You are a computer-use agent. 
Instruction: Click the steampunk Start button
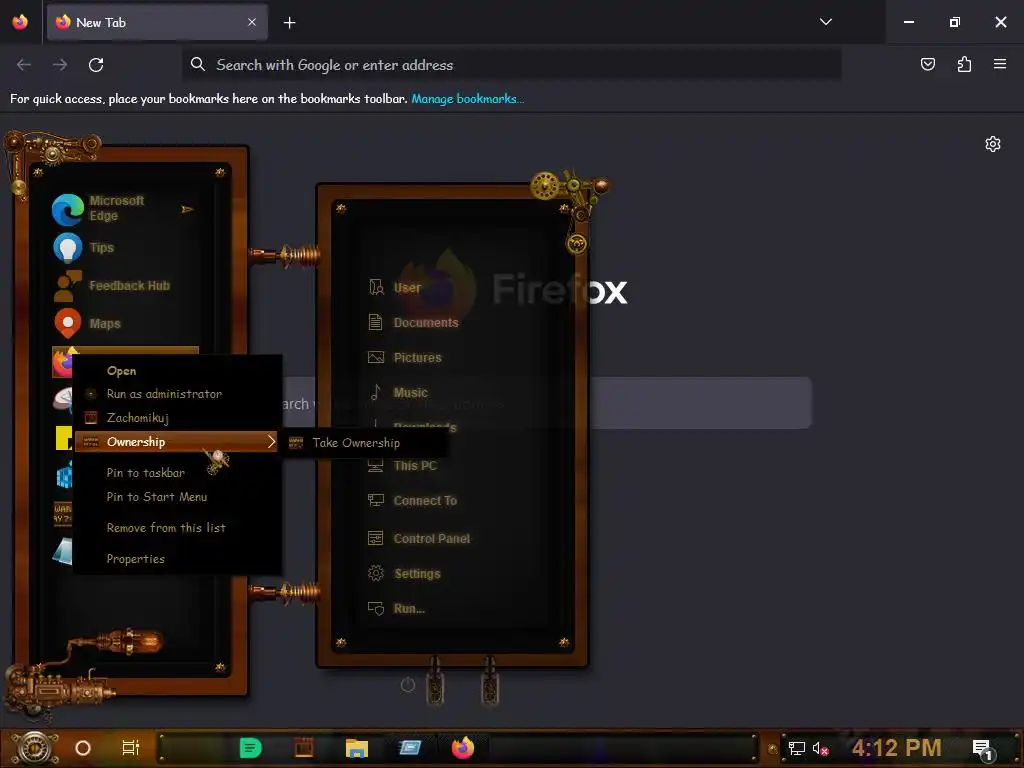pyautogui.click(x=35, y=748)
